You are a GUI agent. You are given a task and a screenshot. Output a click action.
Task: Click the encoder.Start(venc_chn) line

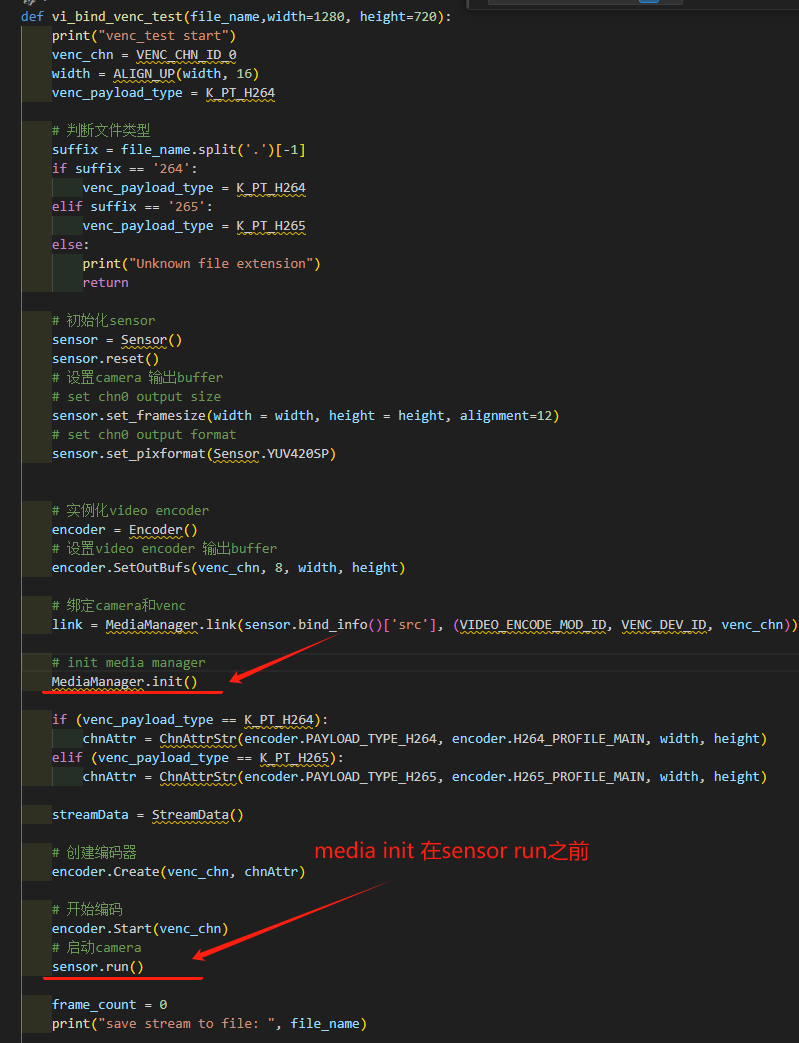pyautogui.click(x=139, y=929)
